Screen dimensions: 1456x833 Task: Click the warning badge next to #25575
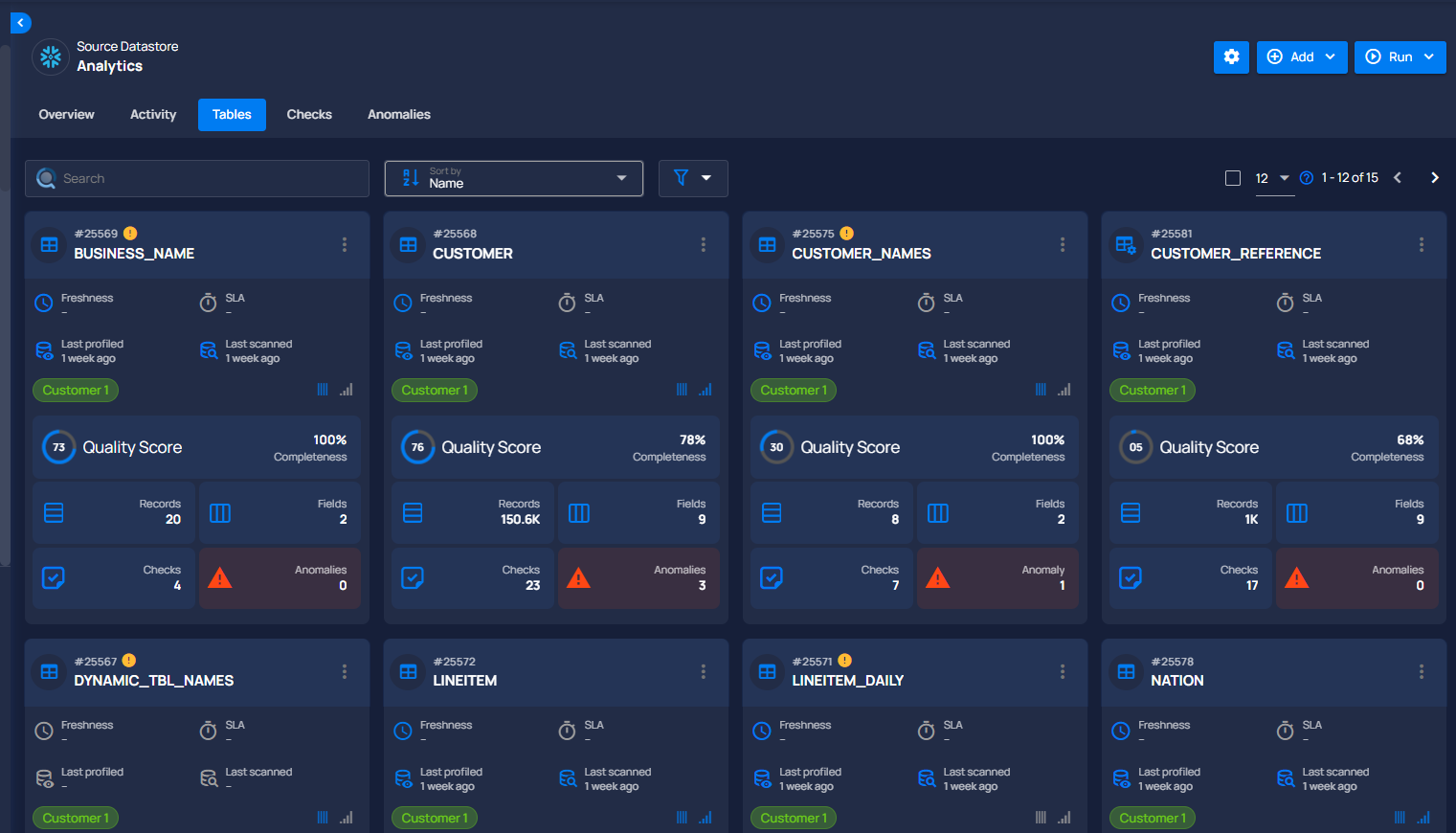click(x=846, y=233)
